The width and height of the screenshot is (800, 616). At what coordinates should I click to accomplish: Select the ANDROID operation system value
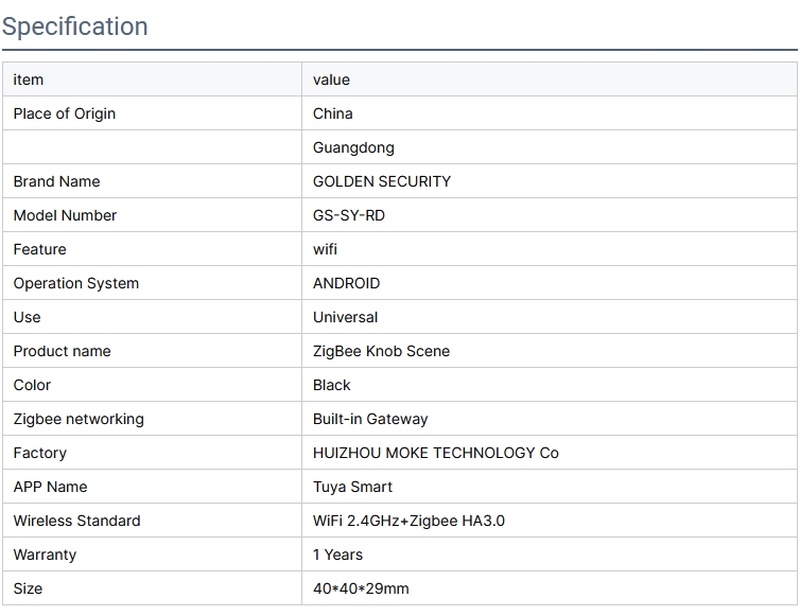pyautogui.click(x=346, y=284)
